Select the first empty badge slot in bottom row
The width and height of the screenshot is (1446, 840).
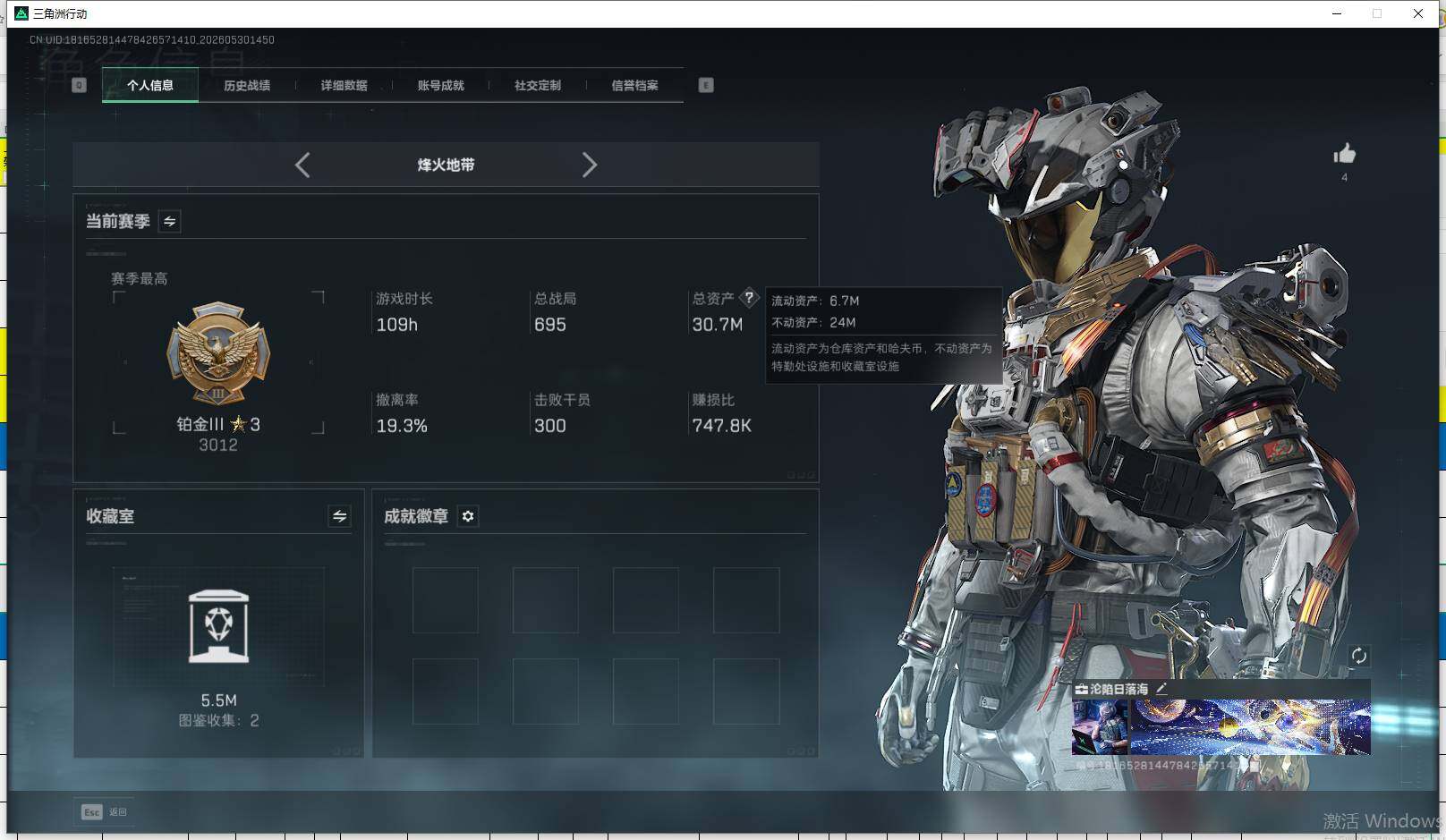(445, 692)
